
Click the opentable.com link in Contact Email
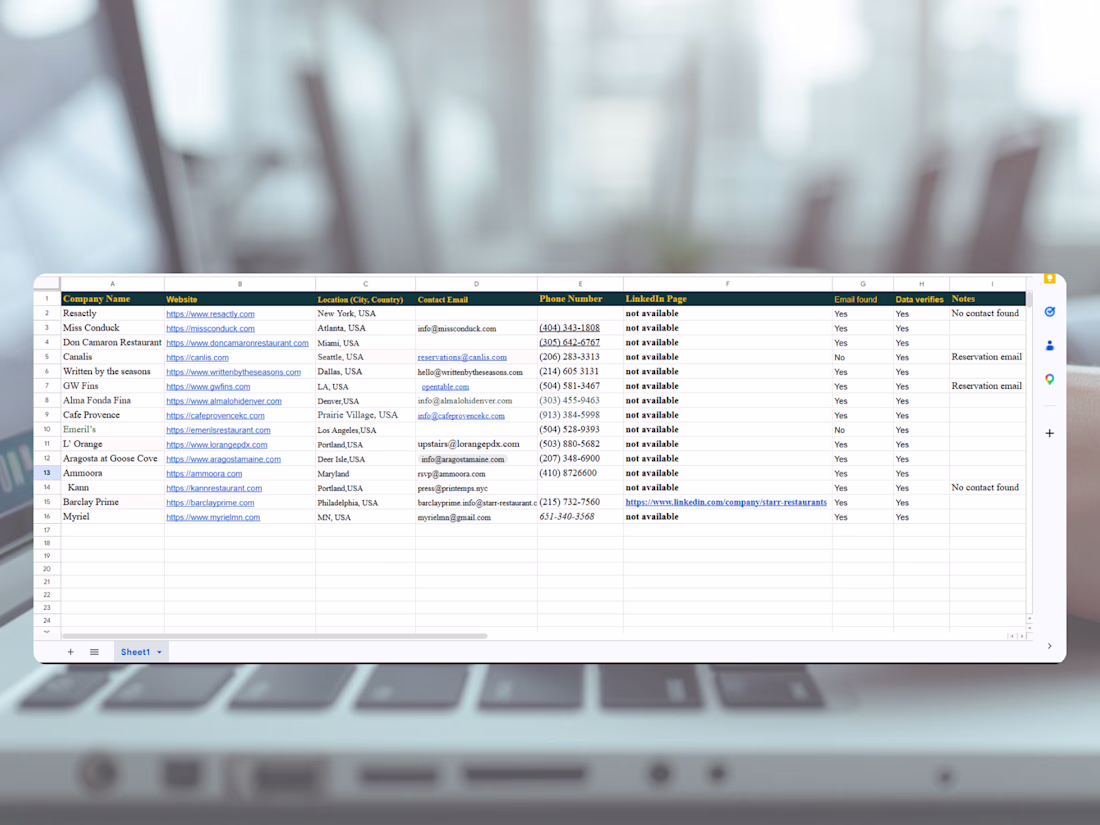click(x=445, y=387)
